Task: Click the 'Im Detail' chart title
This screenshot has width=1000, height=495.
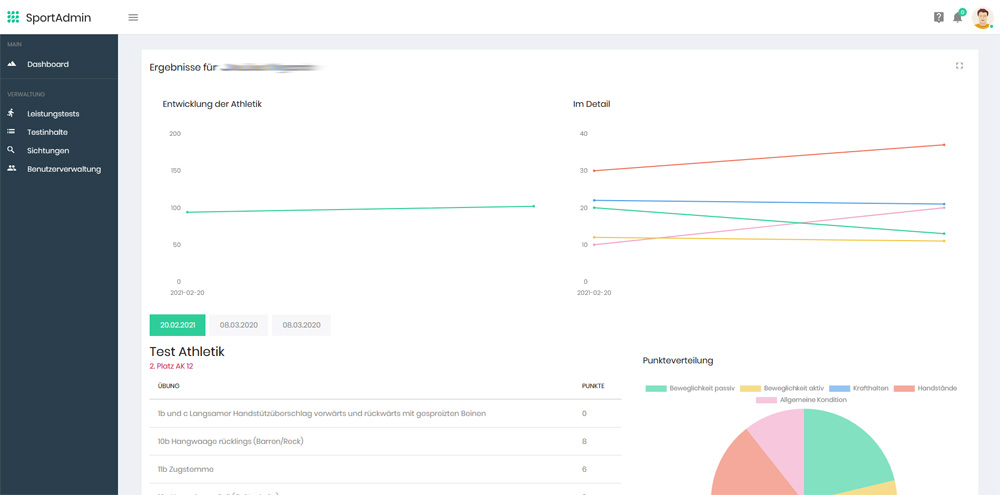Action: 592,104
